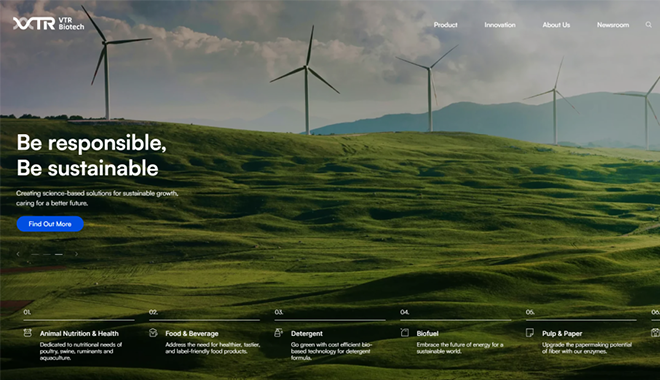Go to previous slide with left arrow

(18, 254)
